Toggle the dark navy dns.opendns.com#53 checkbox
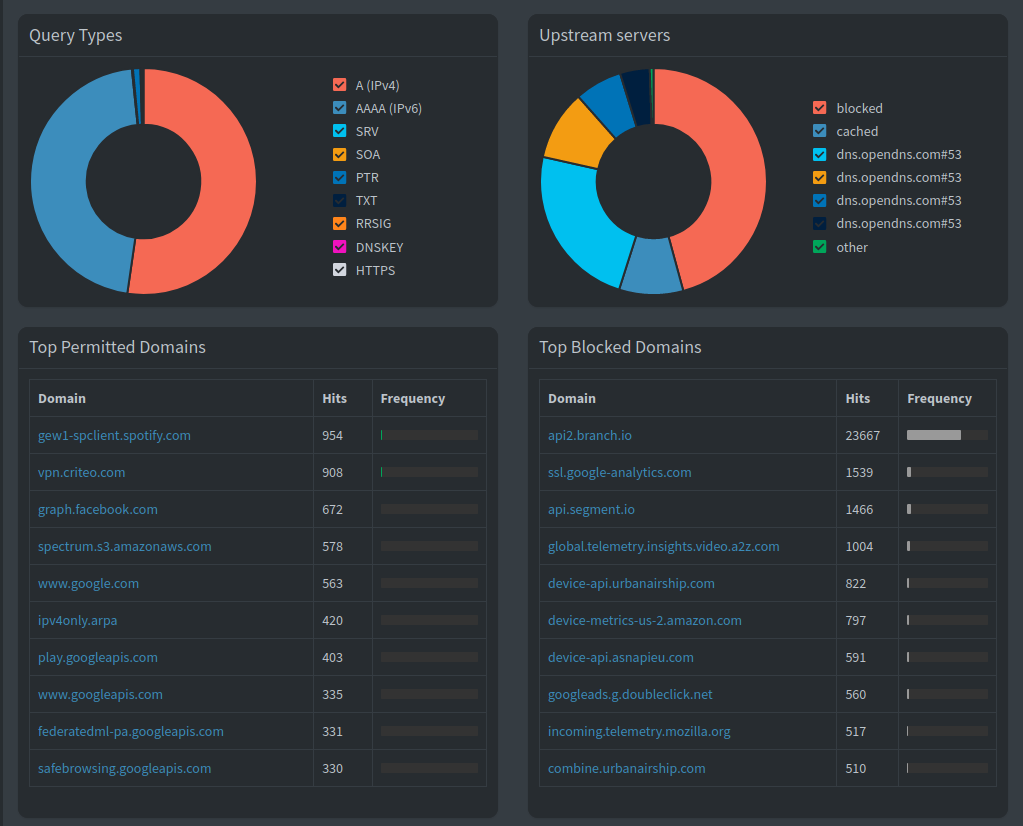Viewport: 1023px width, 826px height. [x=820, y=223]
